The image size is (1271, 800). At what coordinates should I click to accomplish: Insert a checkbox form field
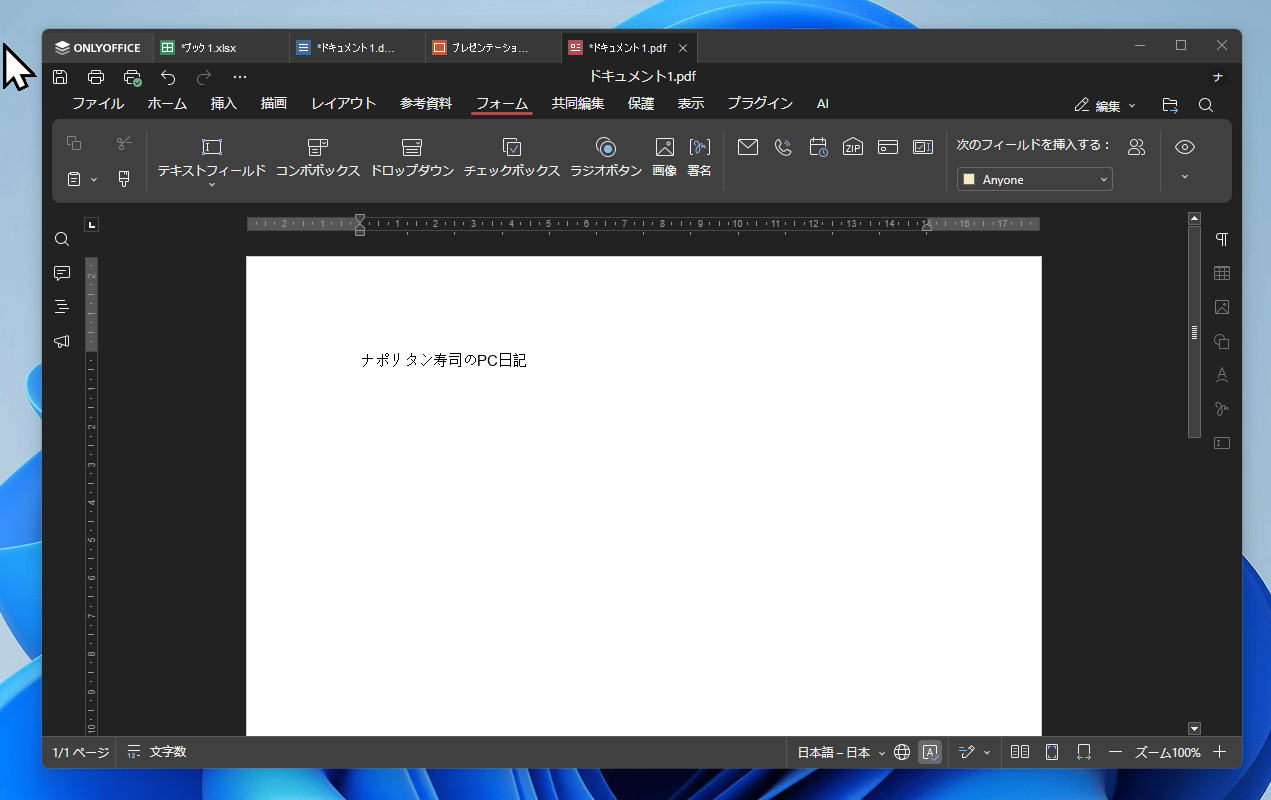pos(512,157)
